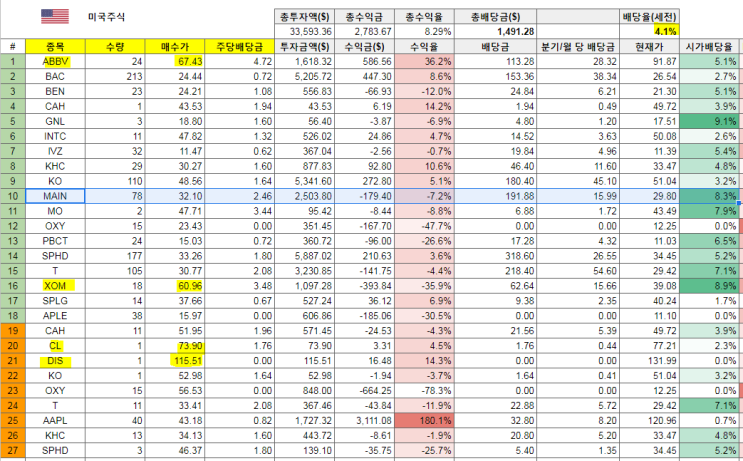Select MAIN's profit cell -179.40

click(x=364, y=196)
